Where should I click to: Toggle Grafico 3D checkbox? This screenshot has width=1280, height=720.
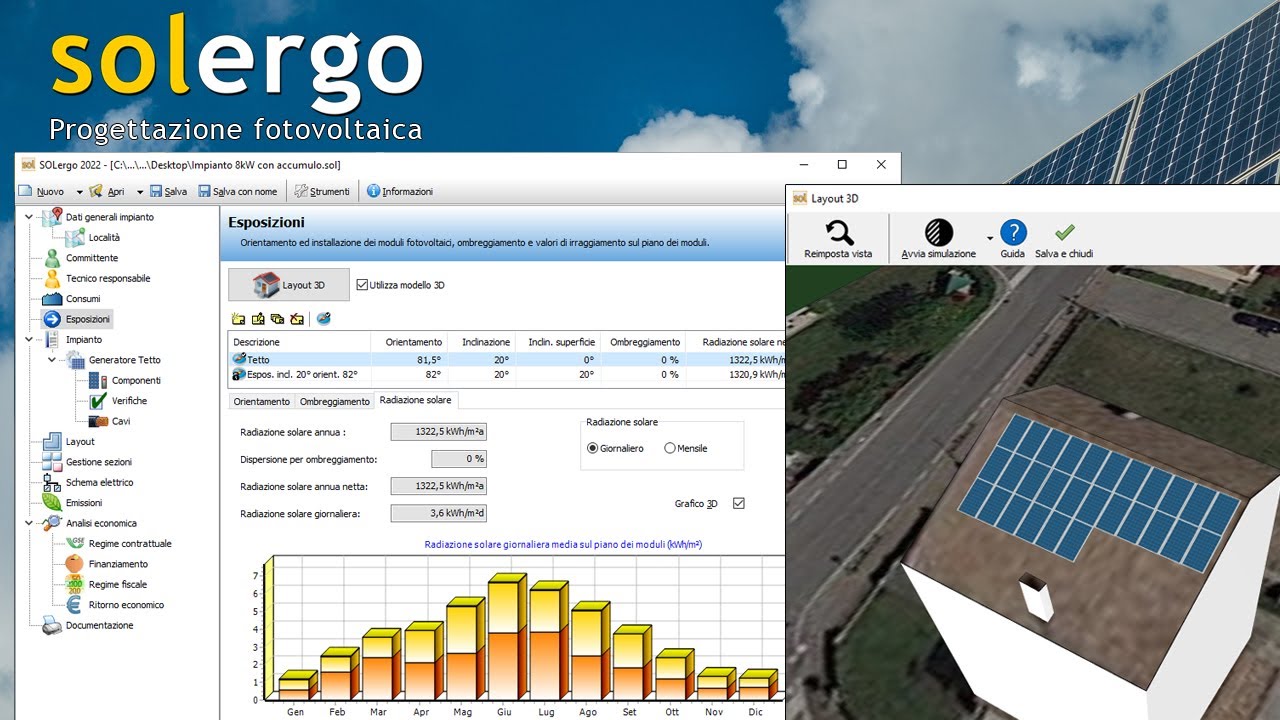coord(739,503)
